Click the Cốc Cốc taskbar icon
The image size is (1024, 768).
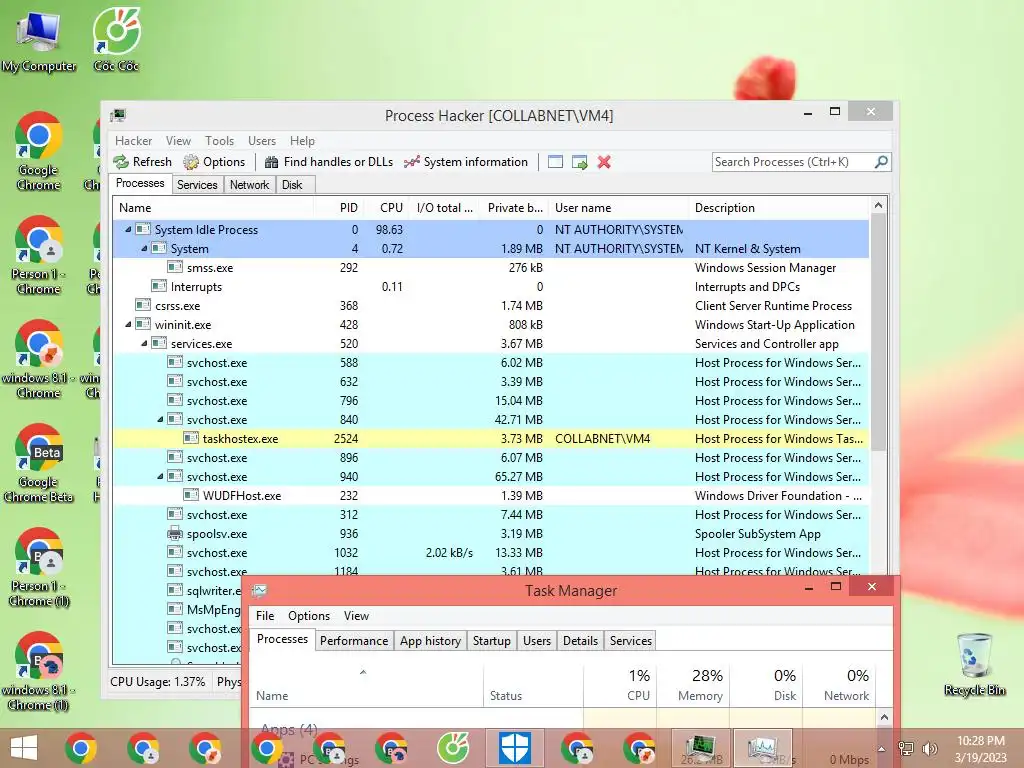[453, 748]
